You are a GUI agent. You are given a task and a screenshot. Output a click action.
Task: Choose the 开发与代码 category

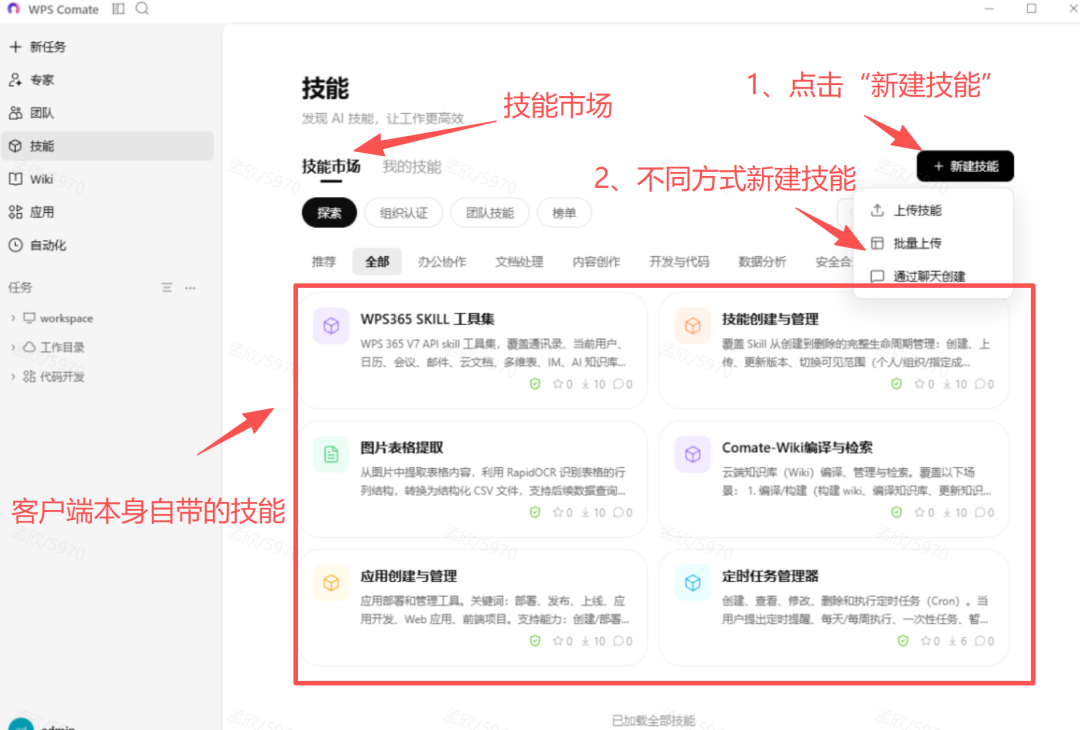[x=679, y=262]
